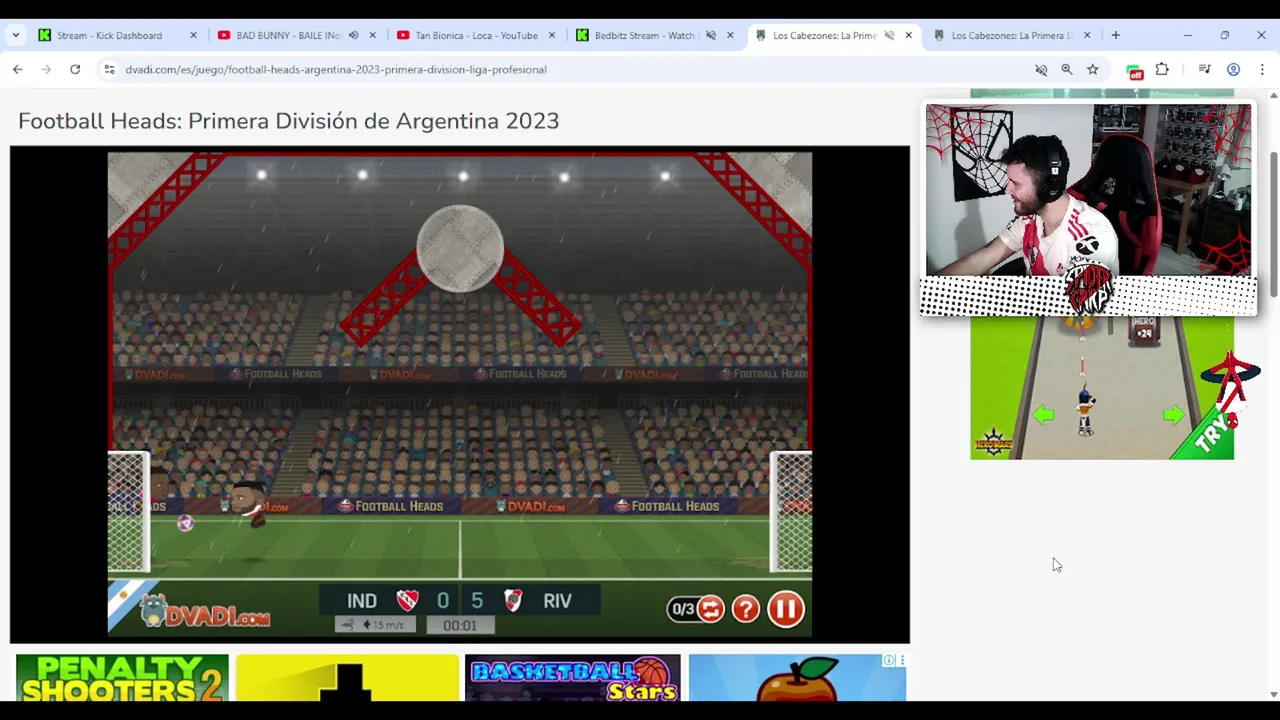Close the Bedbitz Stream tab
Screen dimensions: 1280x720
click(730, 35)
